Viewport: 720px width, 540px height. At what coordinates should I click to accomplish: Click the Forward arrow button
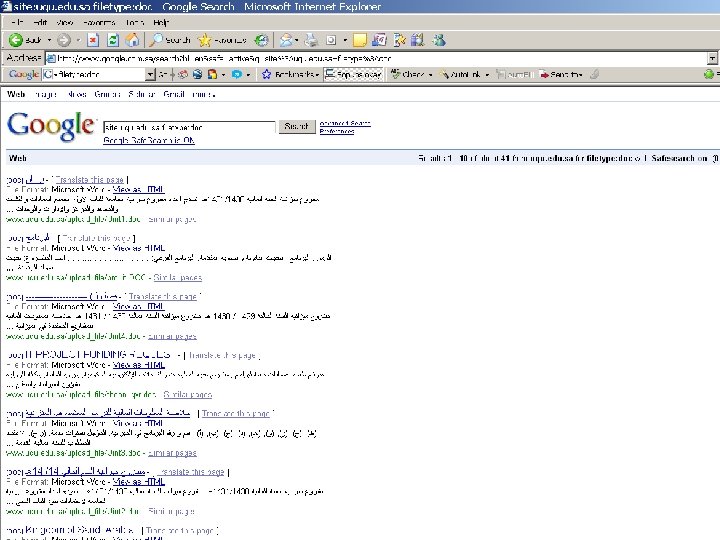(63, 40)
